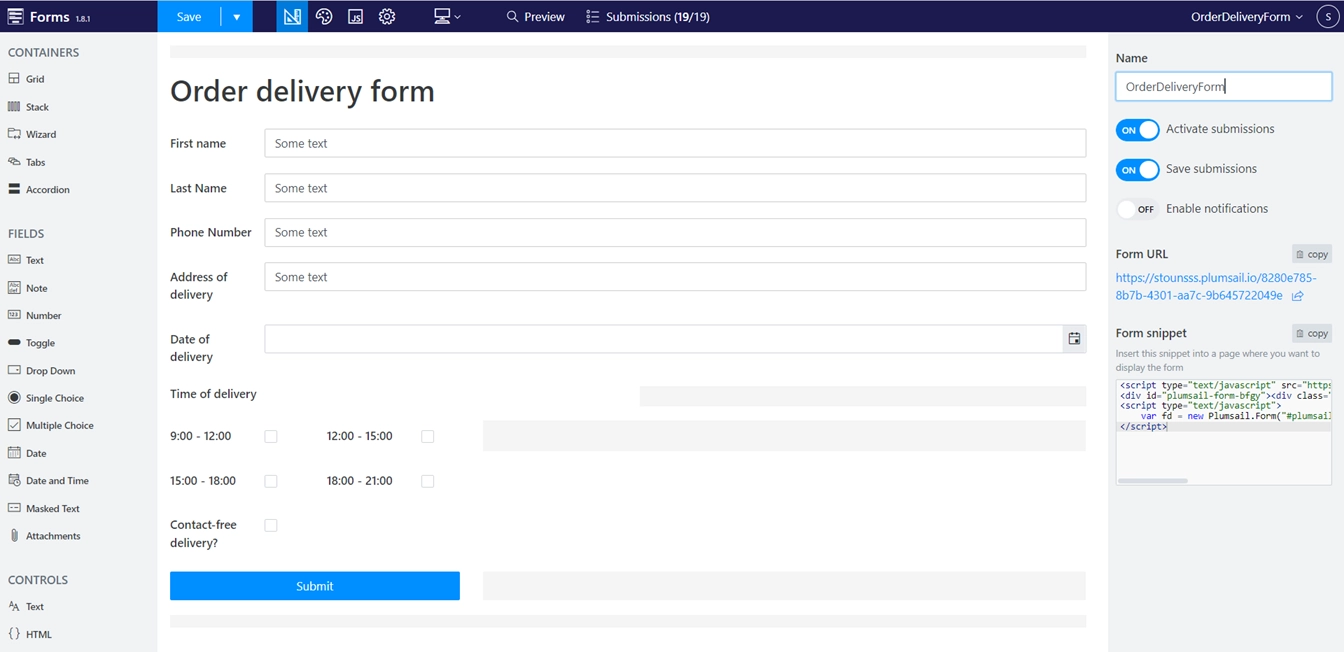The image size is (1344, 652).
Task: Check the 15:00 - 18:00 checkbox
Action: pos(271,482)
